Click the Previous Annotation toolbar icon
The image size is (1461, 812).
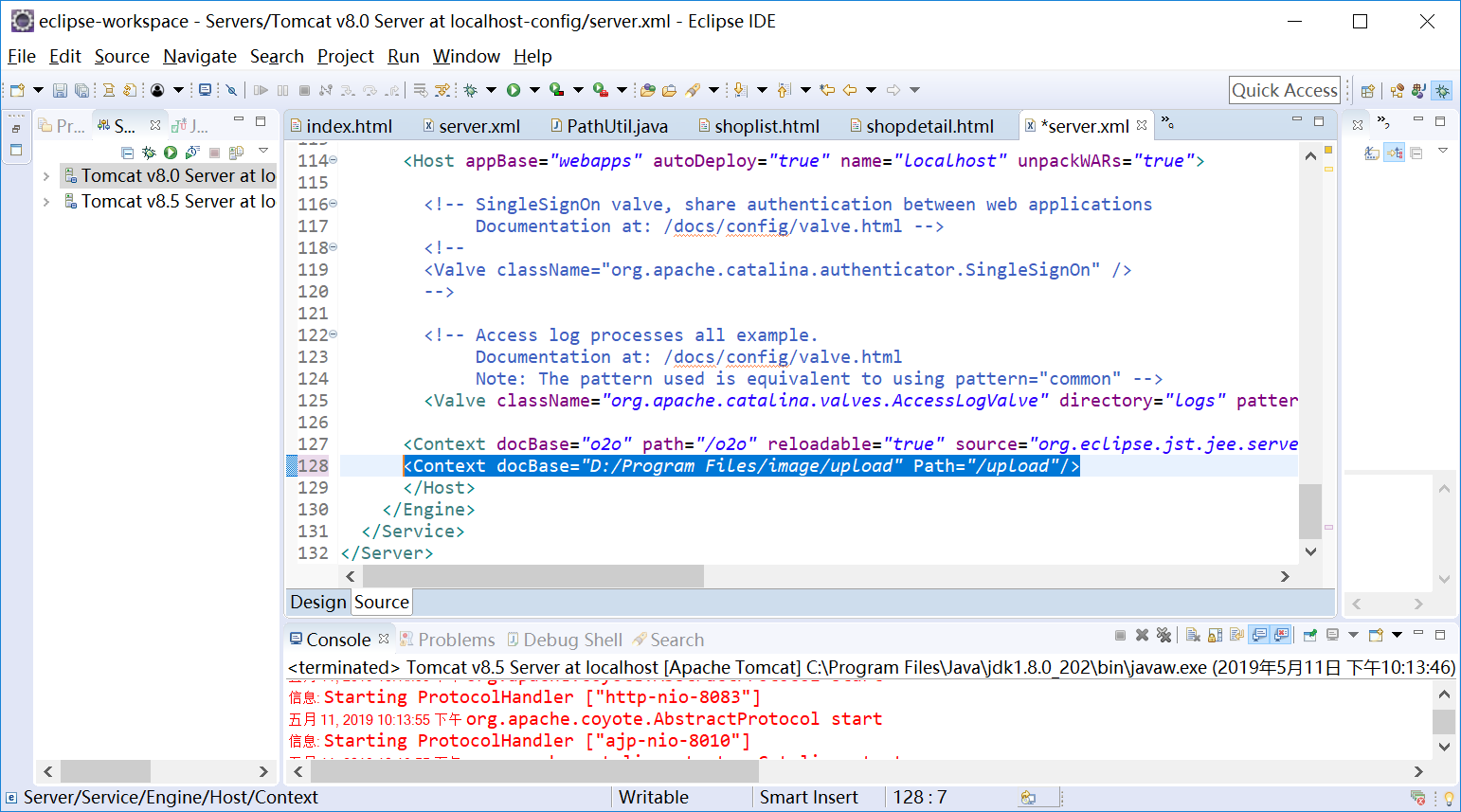785,90
